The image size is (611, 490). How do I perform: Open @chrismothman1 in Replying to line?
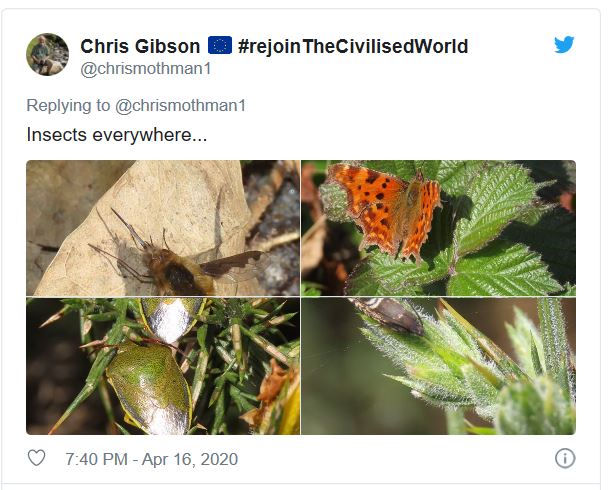tap(180, 106)
